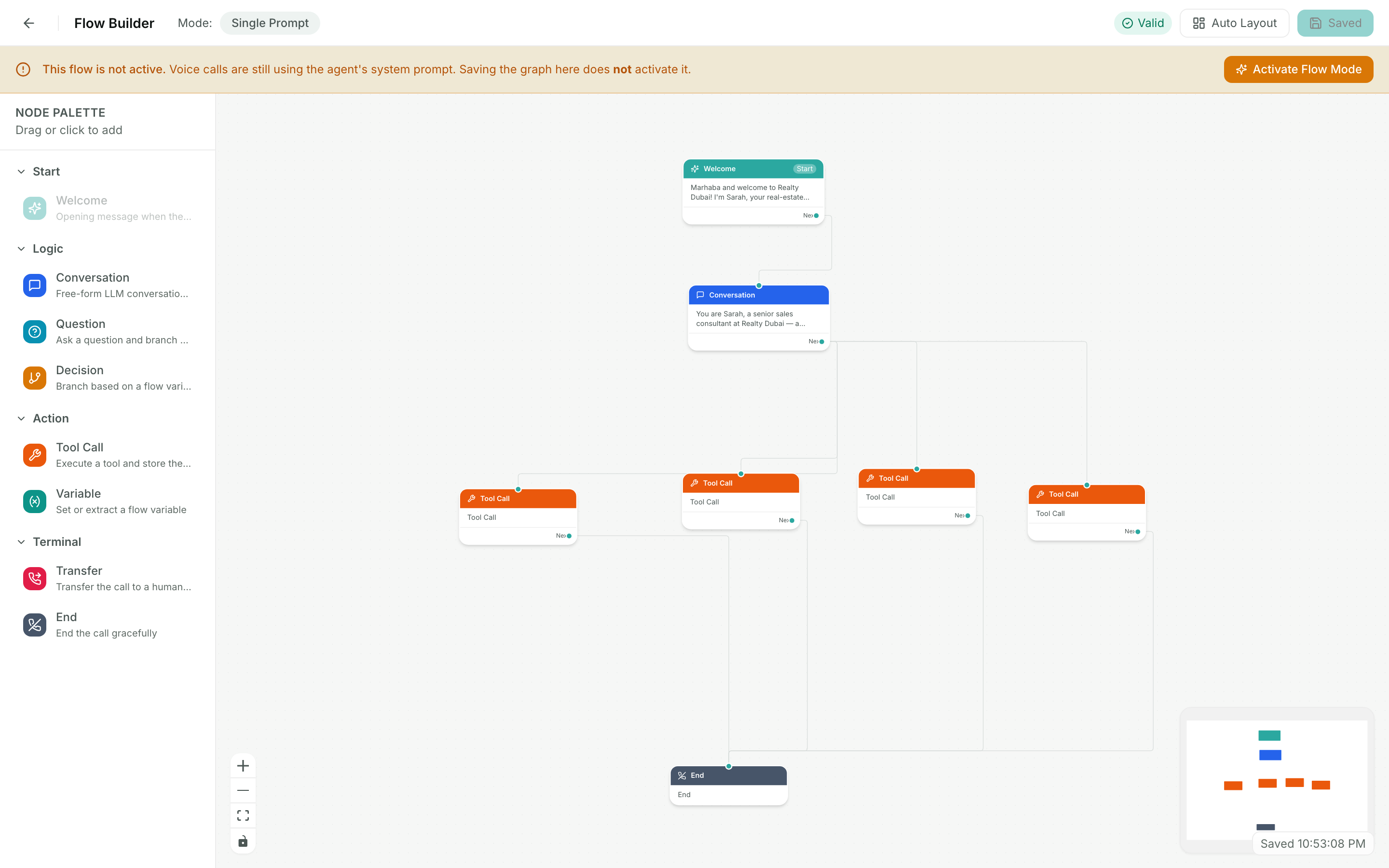The height and width of the screenshot is (868, 1389).
Task: Click the Welcome palette icon
Action: pyautogui.click(x=34, y=208)
